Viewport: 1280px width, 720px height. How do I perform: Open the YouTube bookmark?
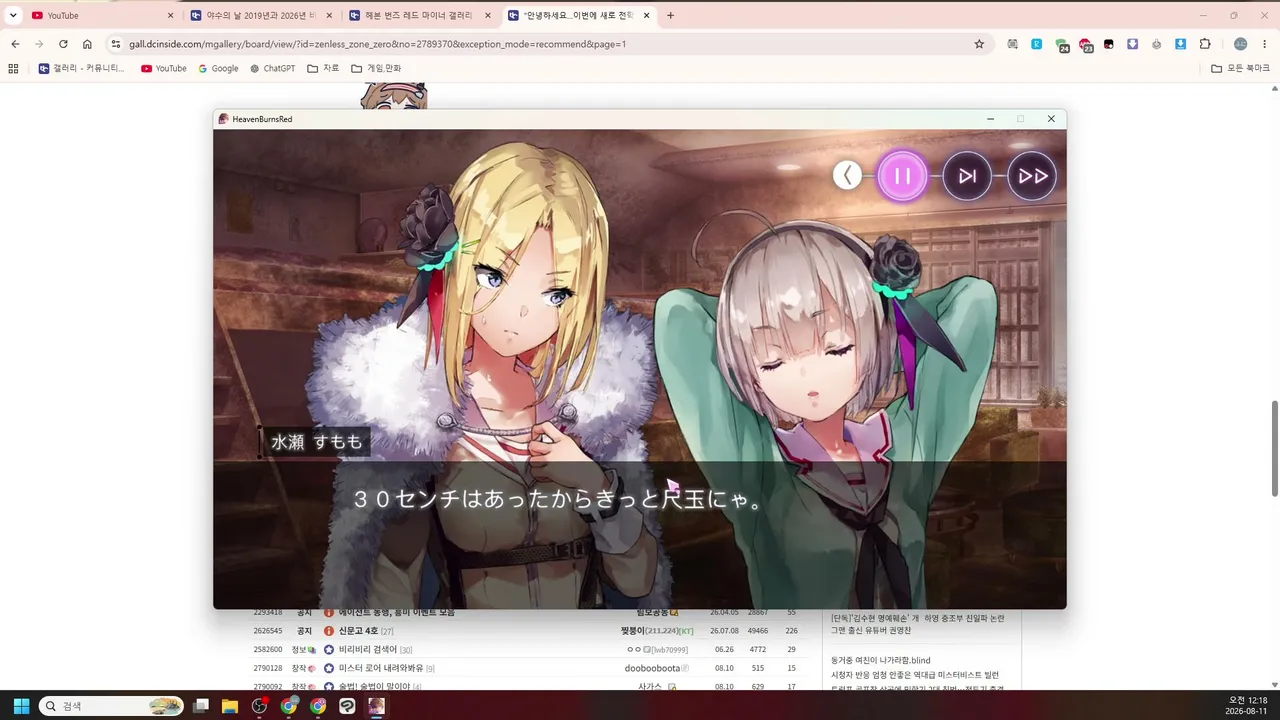coord(164,68)
